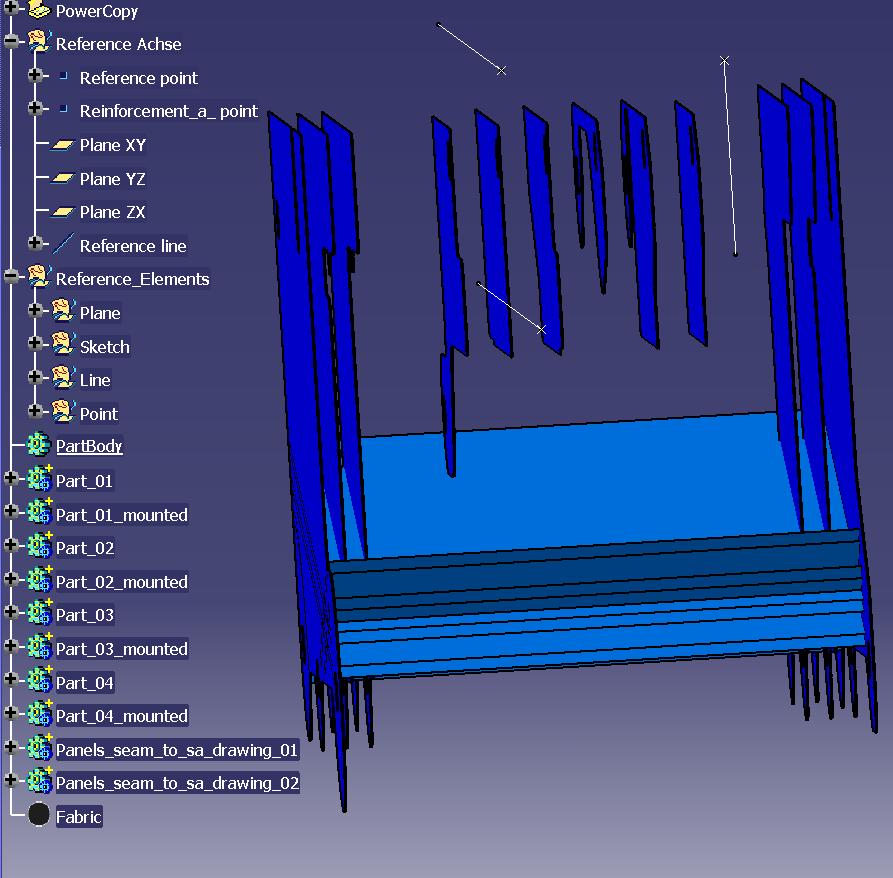Expand the Part_04 body node
Viewport: 893px width, 878px height.
(10, 679)
